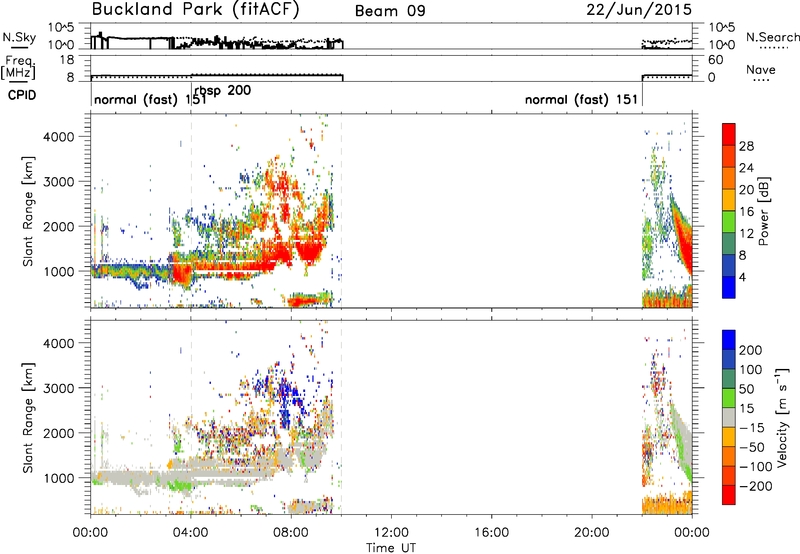This screenshot has height=554, width=800.
Task: Click the 'Power [dB]' colorbar label
Action: (x=763, y=211)
